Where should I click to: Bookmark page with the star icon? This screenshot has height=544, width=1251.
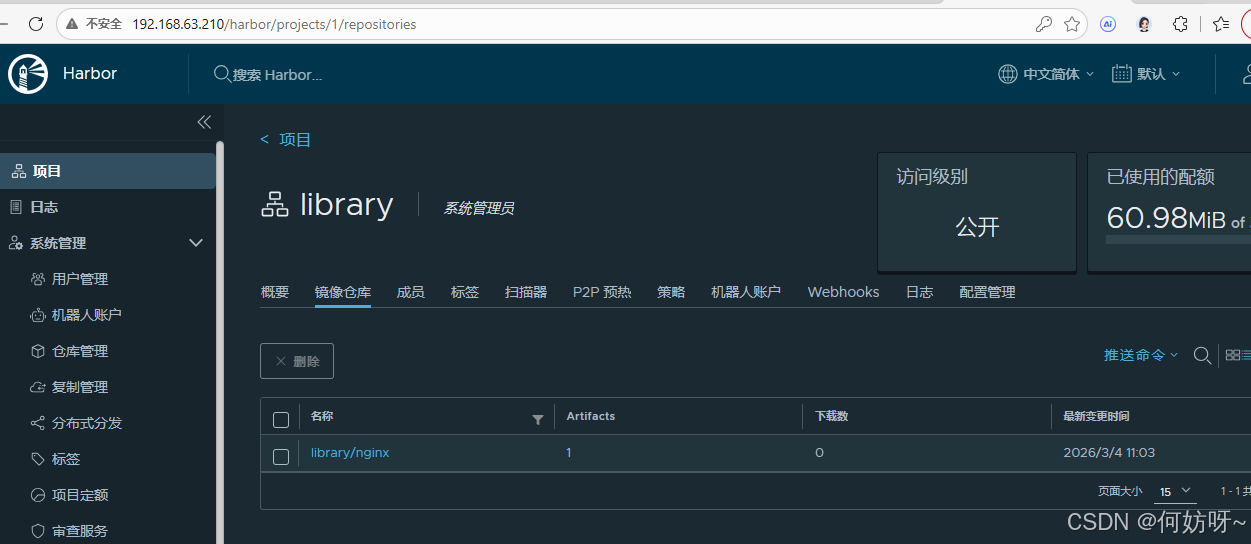click(x=1072, y=24)
